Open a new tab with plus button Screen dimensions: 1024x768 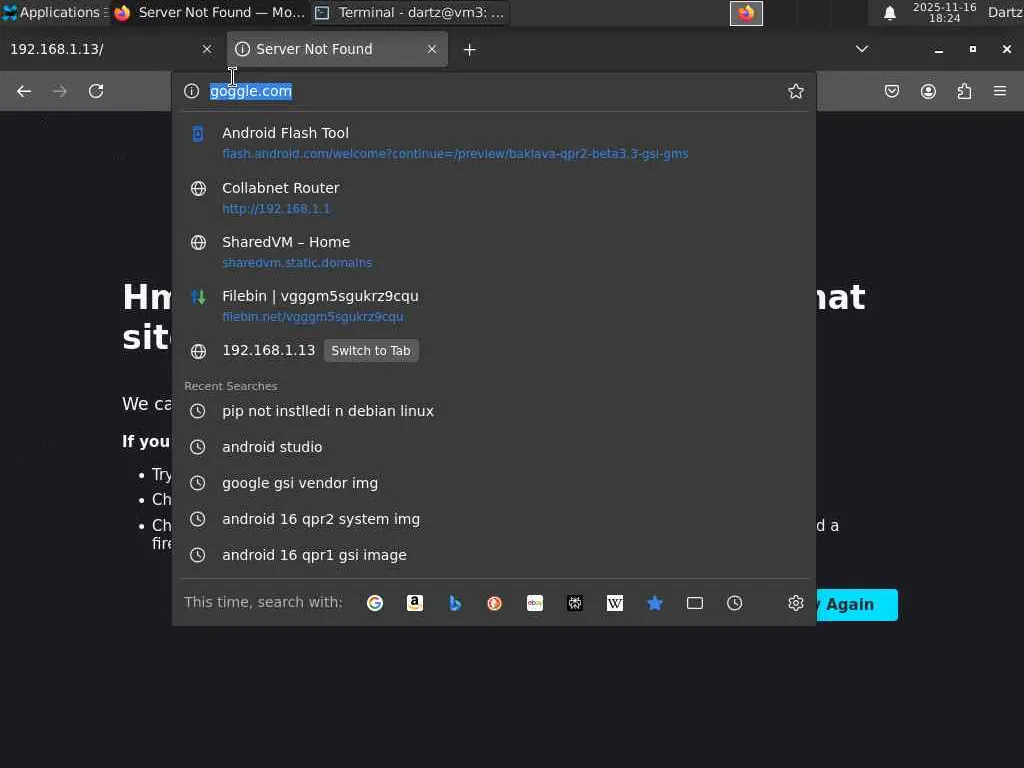[x=470, y=50]
